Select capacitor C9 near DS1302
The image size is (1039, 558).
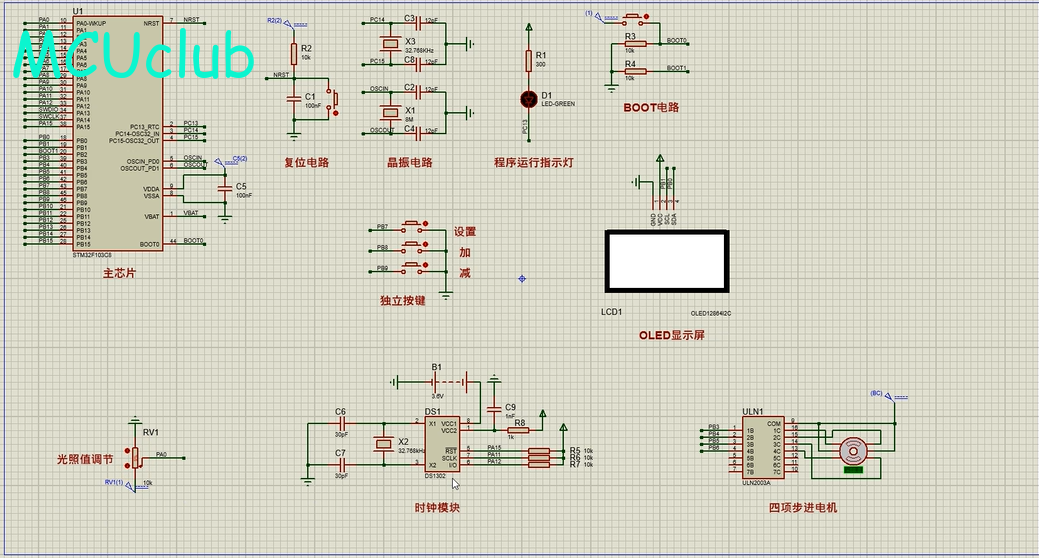[494, 410]
